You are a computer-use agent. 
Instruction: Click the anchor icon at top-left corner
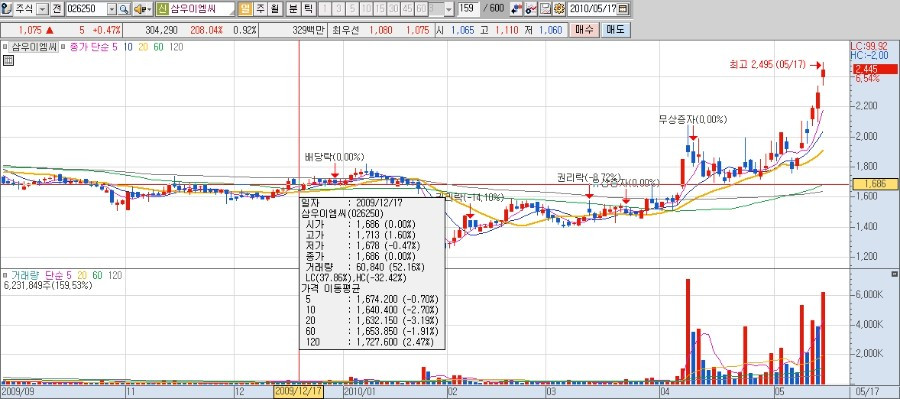click(x=5, y=9)
